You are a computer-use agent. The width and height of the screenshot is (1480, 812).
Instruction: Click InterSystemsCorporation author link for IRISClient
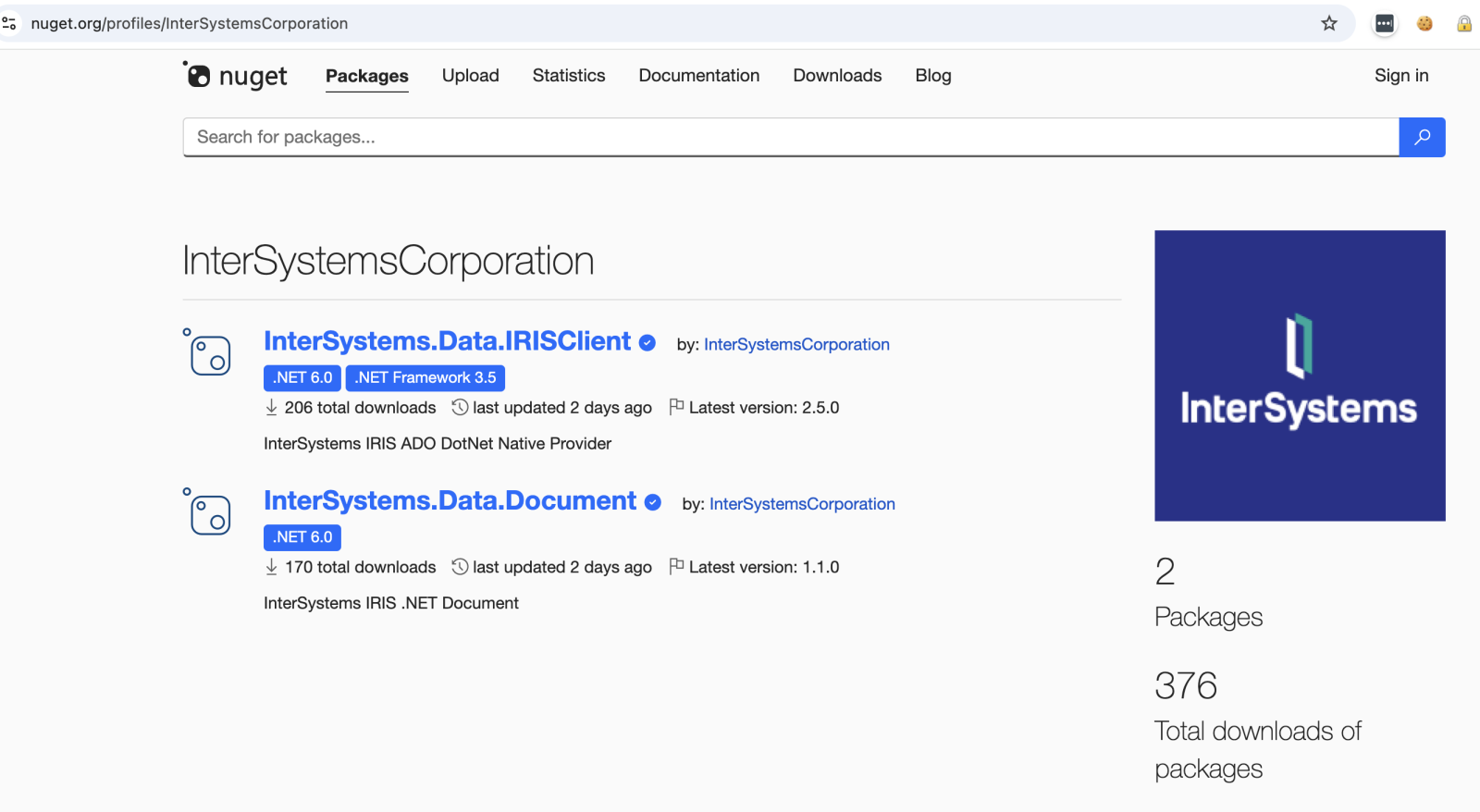[x=796, y=344]
